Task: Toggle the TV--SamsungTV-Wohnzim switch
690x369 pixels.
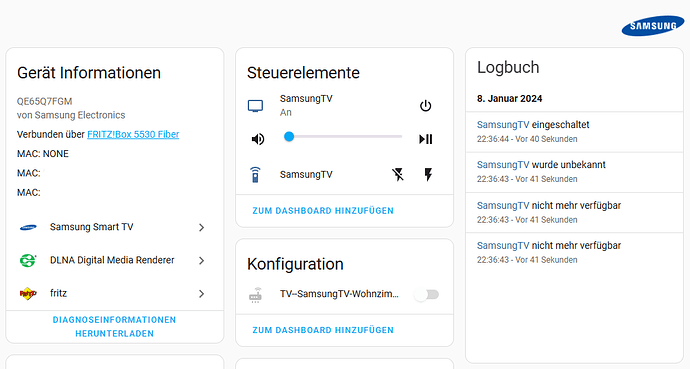Action: tap(426, 295)
